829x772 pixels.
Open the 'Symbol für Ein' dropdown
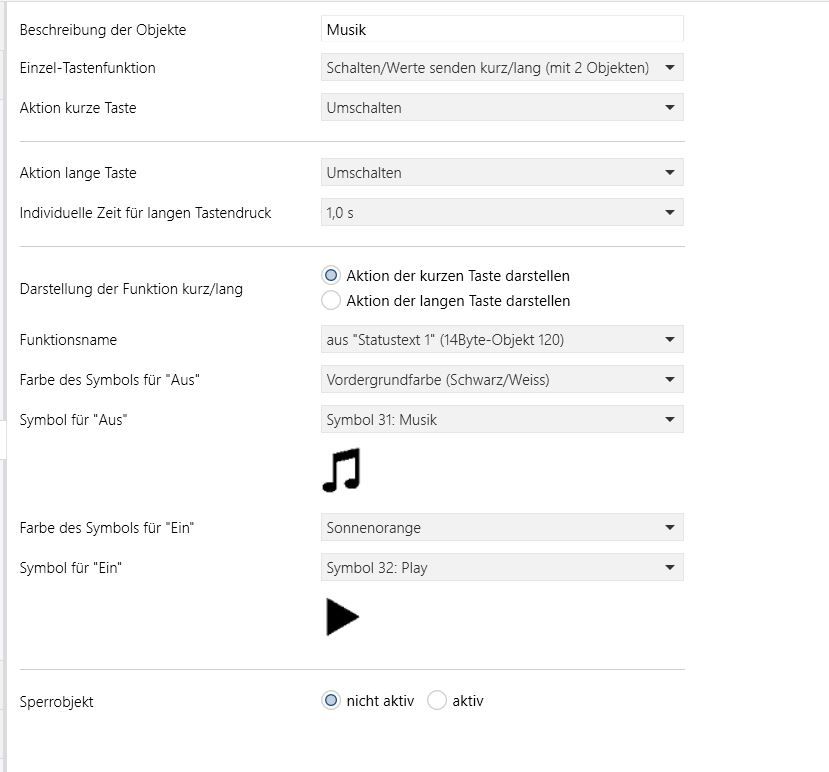(502, 568)
